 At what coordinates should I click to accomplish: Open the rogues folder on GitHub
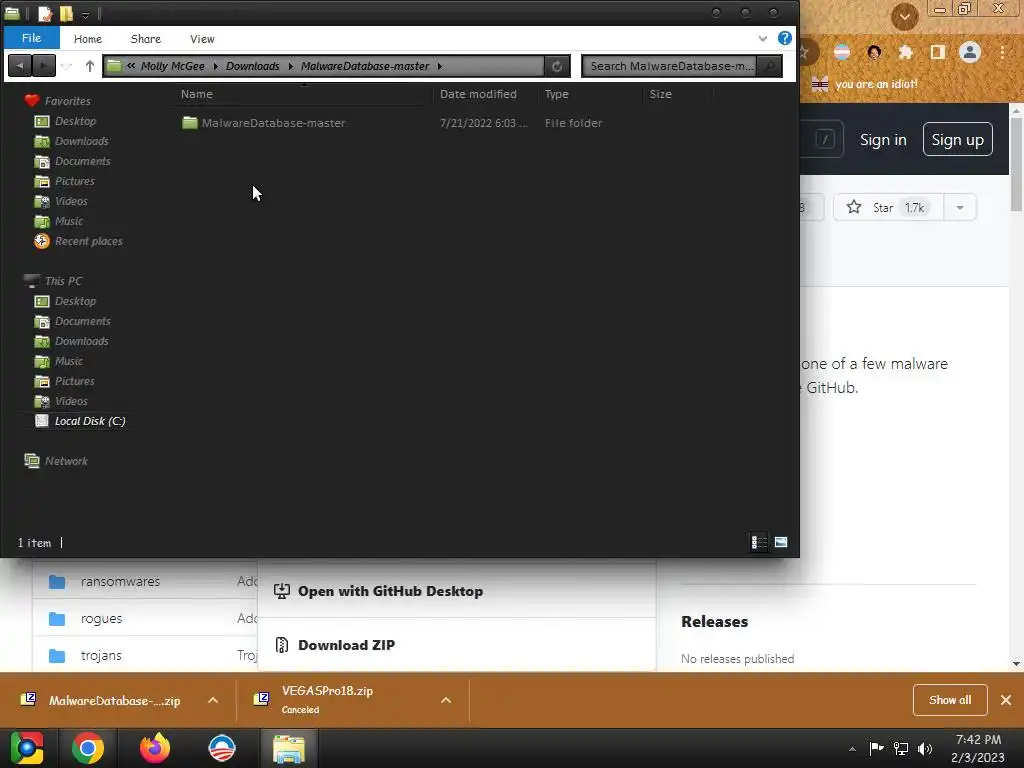click(101, 618)
